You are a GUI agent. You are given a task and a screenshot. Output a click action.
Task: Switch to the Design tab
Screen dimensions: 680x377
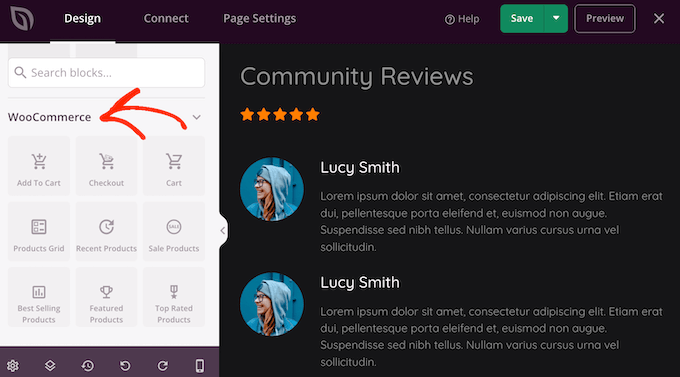point(82,19)
